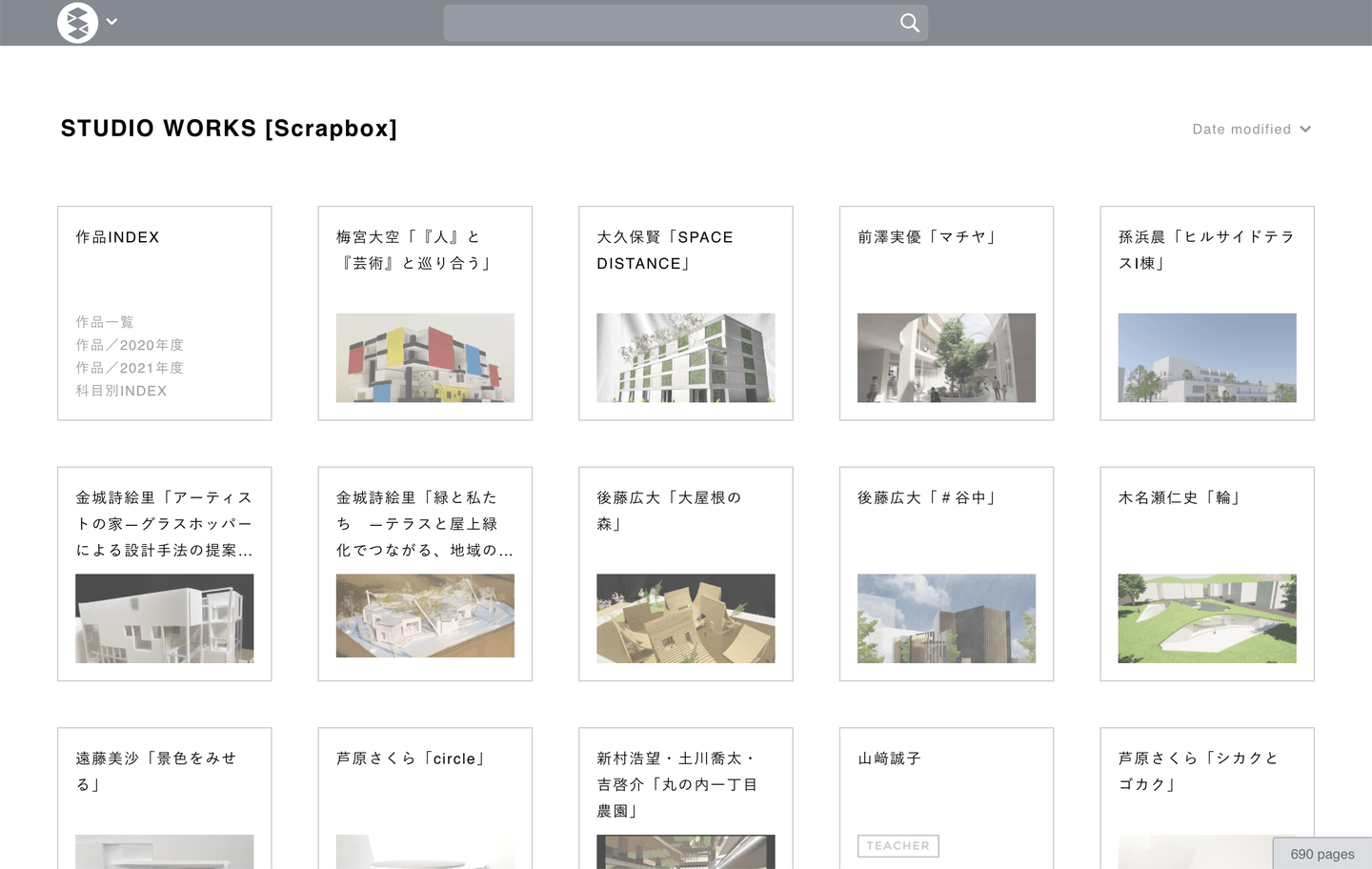1372x869 pixels.
Task: Select green facade thumbnail in SPACE DISTANCE card
Action: (x=686, y=357)
